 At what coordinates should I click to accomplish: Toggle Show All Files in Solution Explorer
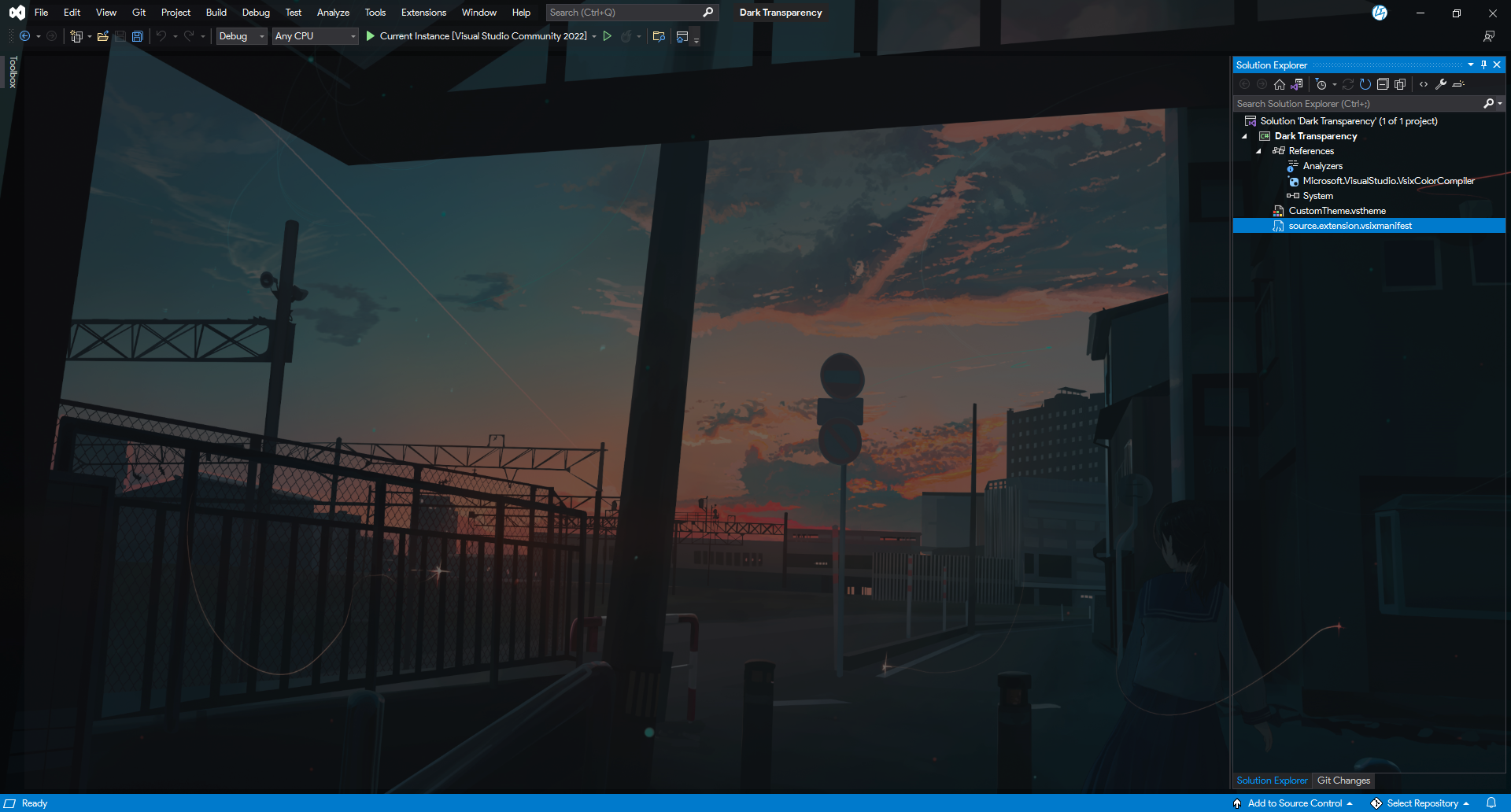(1400, 84)
